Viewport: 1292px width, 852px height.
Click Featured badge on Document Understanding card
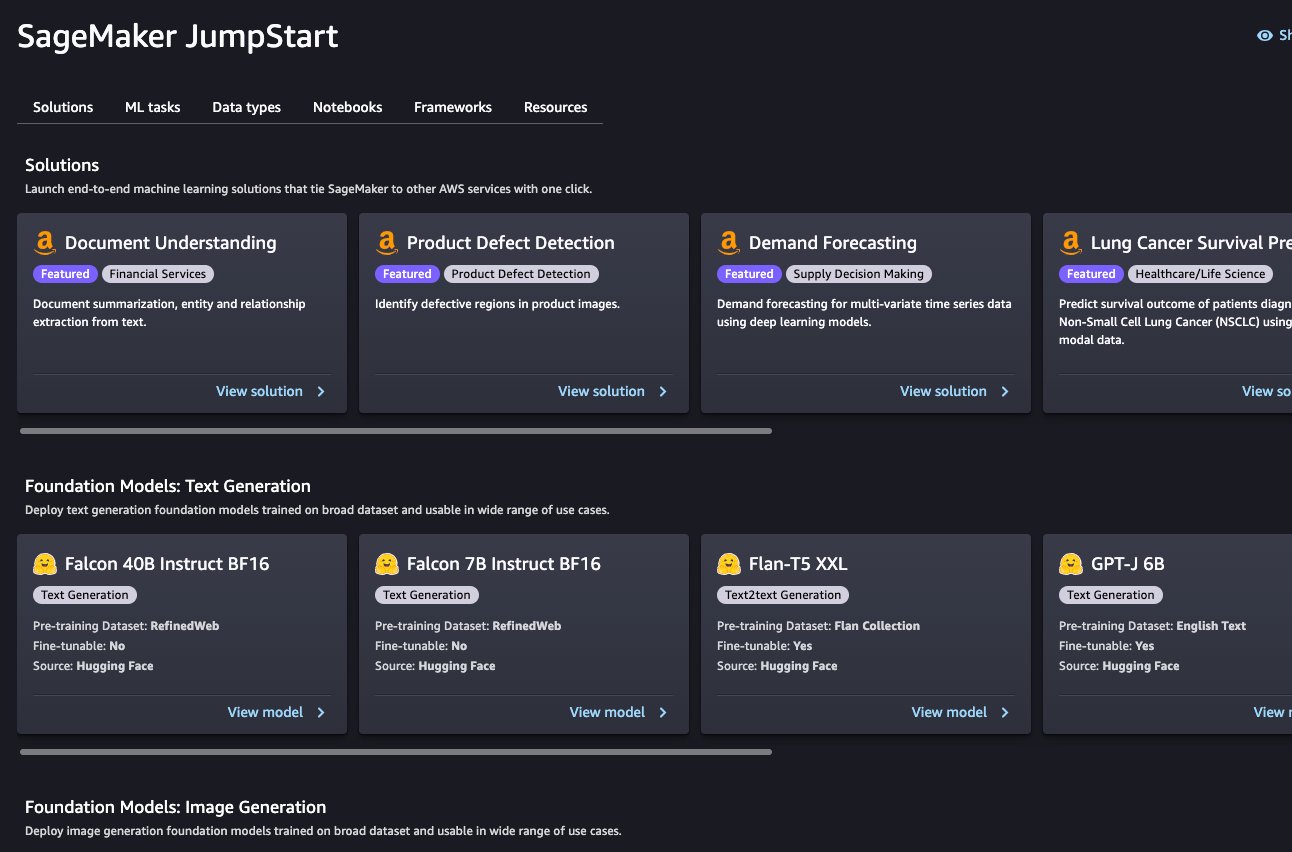click(x=65, y=274)
